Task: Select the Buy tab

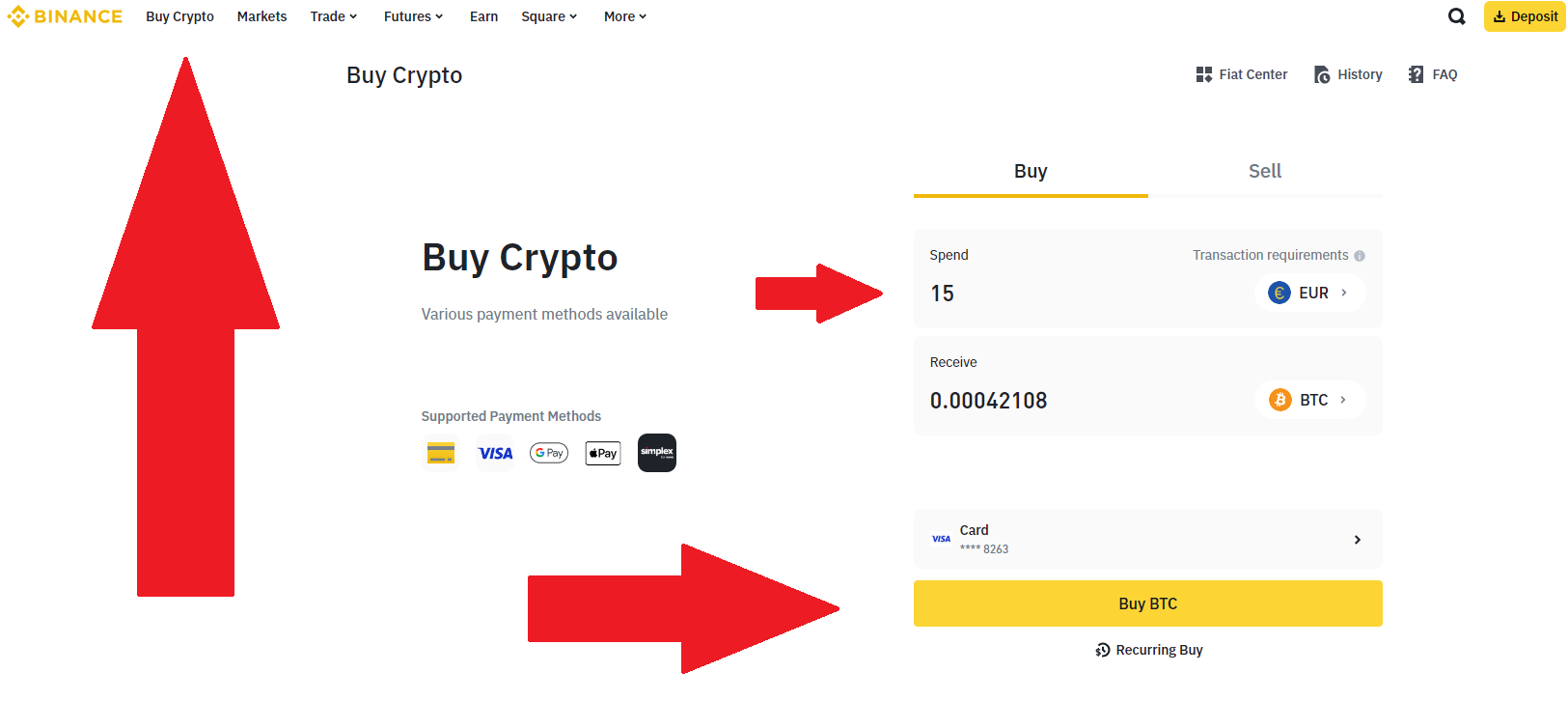Action: 1031,171
